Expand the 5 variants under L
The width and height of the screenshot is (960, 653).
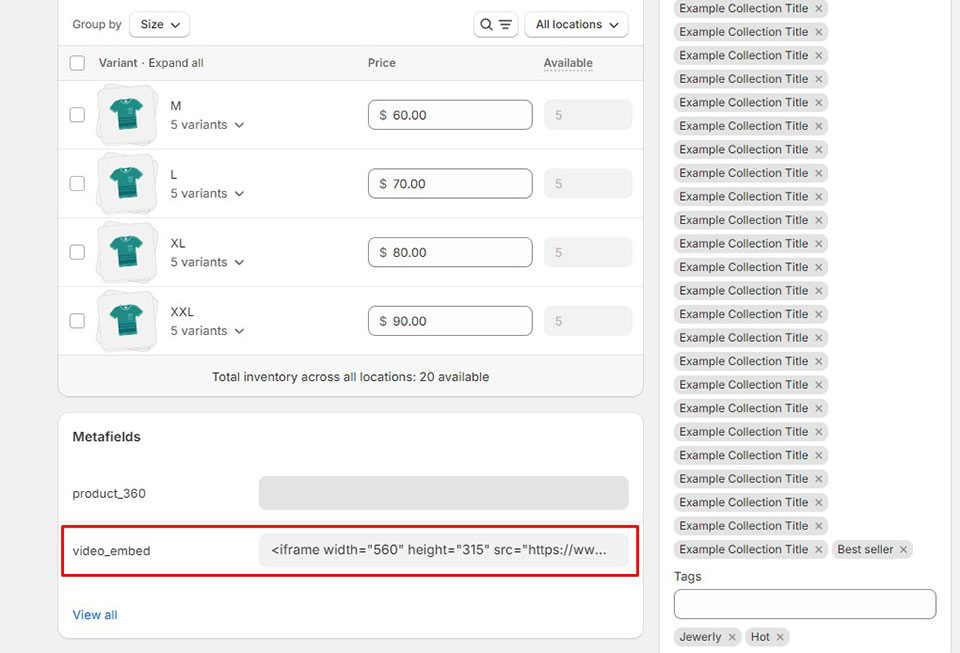[x=207, y=194]
